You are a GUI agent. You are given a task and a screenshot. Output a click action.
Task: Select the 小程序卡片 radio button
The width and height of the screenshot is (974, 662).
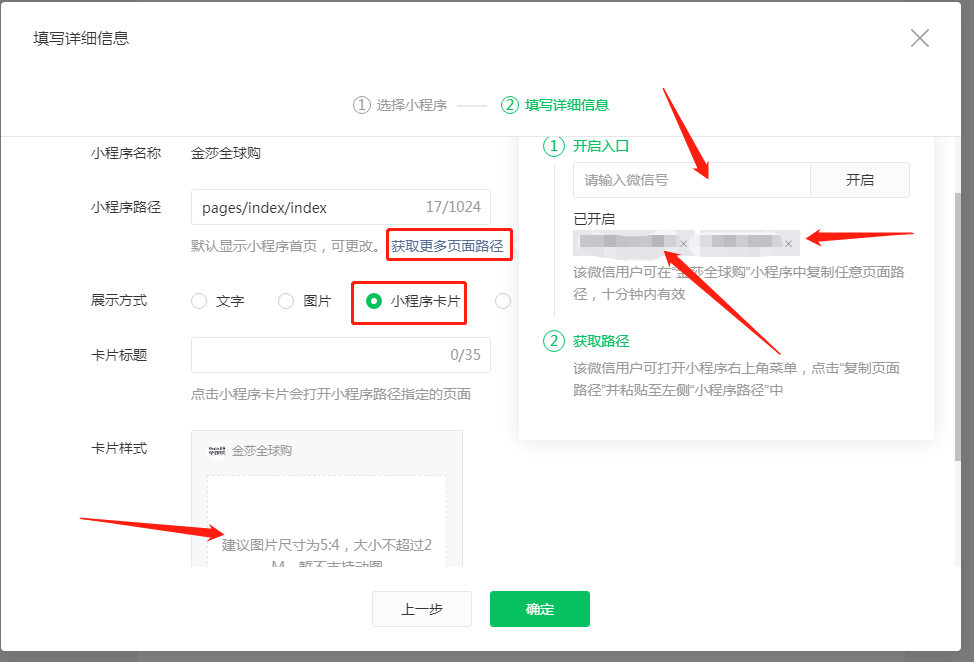[x=373, y=301]
